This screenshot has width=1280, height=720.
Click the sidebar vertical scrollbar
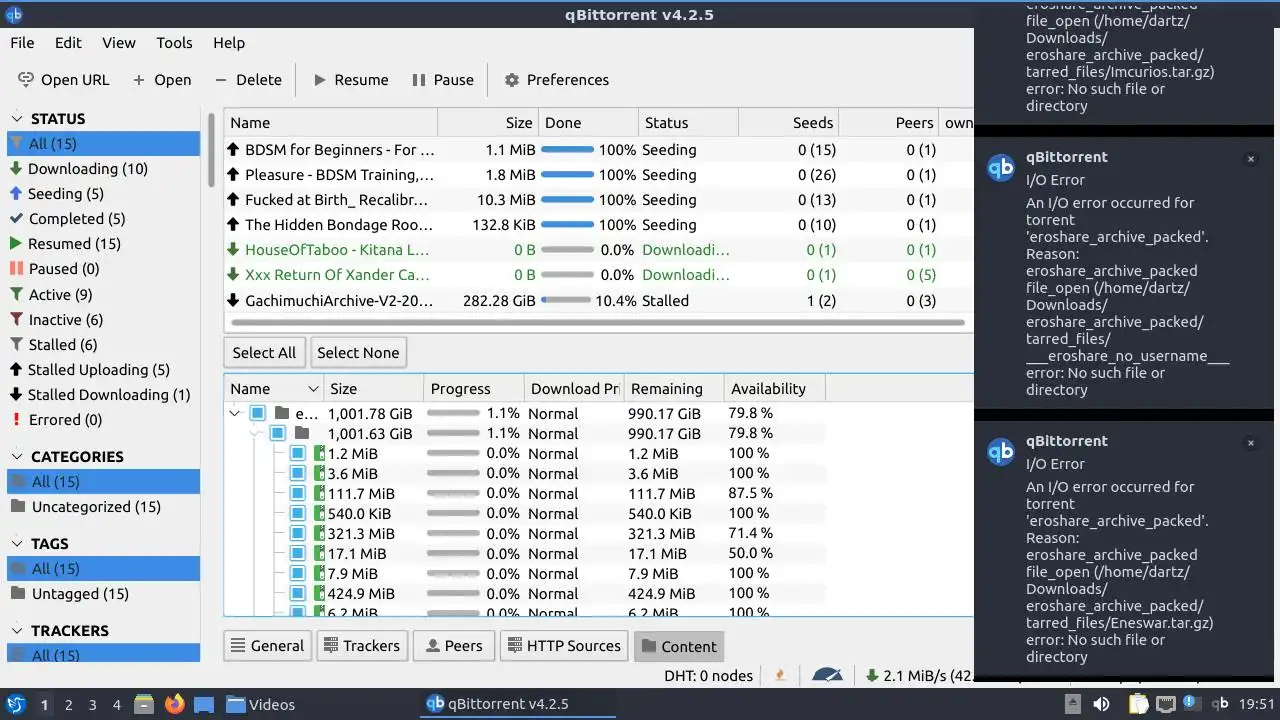coord(211,150)
